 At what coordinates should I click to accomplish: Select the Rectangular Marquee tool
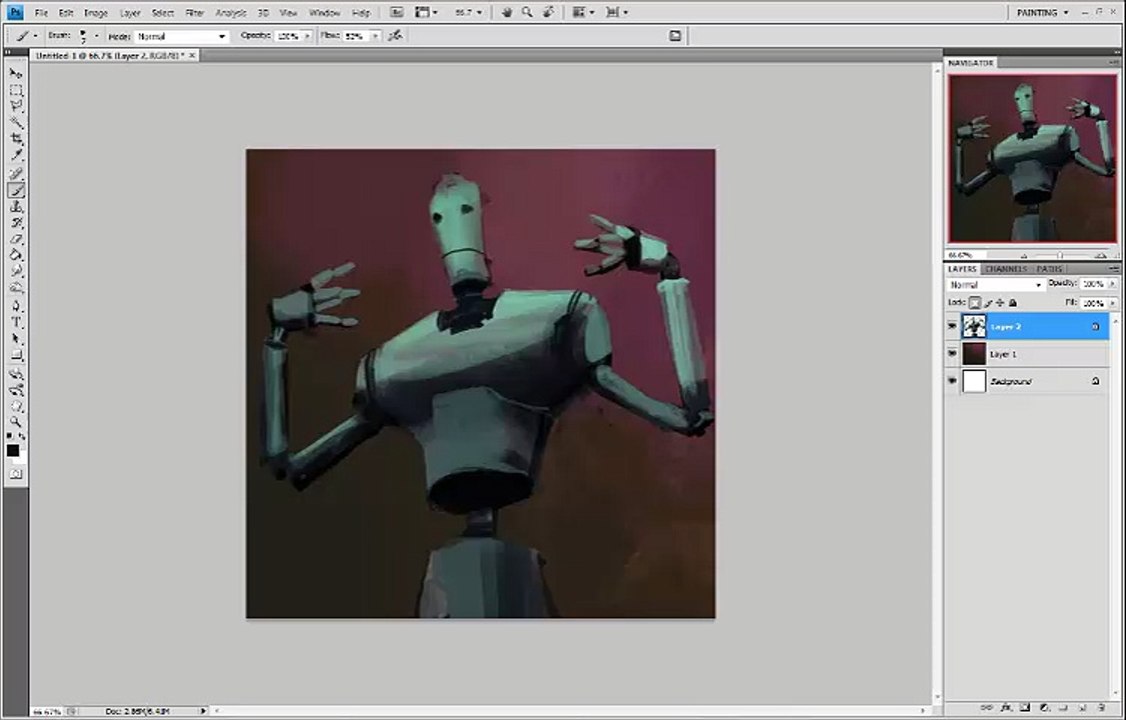point(16,90)
